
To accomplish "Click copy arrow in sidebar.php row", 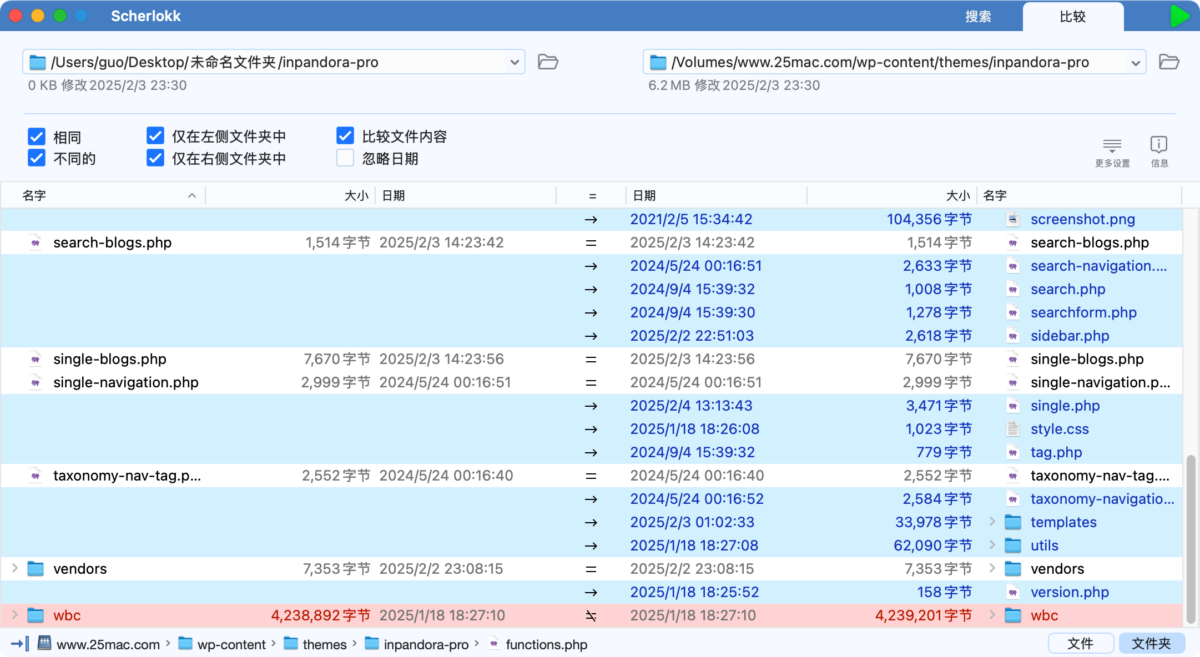I will [591, 336].
